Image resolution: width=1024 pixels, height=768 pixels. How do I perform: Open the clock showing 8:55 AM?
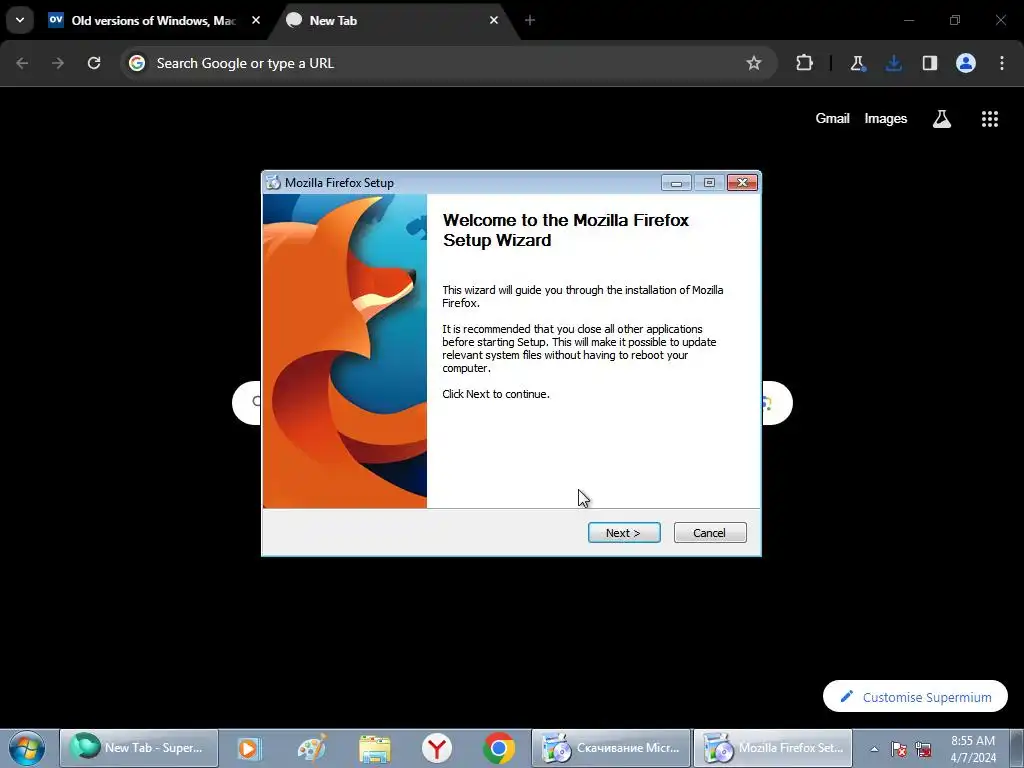click(x=973, y=749)
